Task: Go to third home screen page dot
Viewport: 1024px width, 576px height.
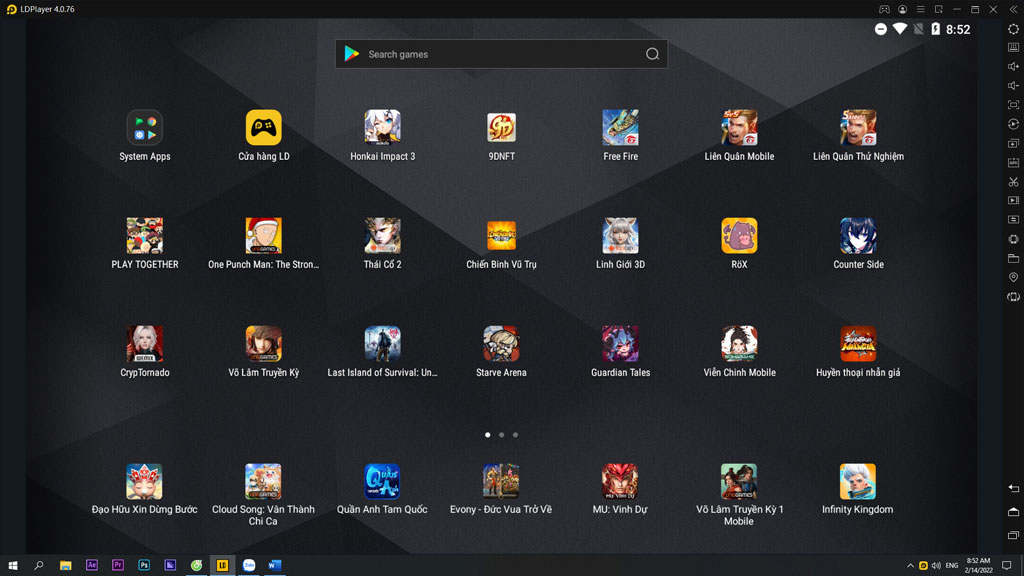Action: point(515,435)
